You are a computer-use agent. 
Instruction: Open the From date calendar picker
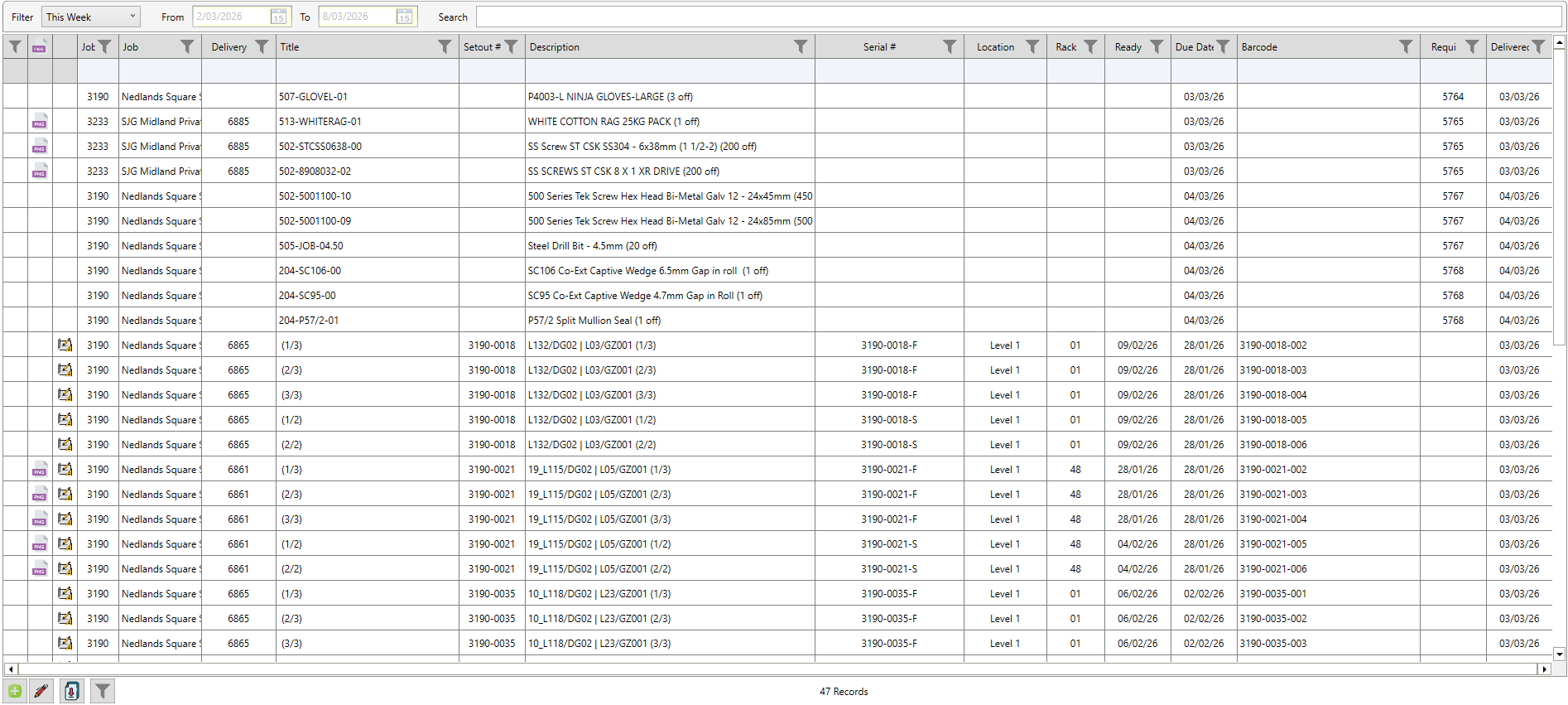pos(279,17)
